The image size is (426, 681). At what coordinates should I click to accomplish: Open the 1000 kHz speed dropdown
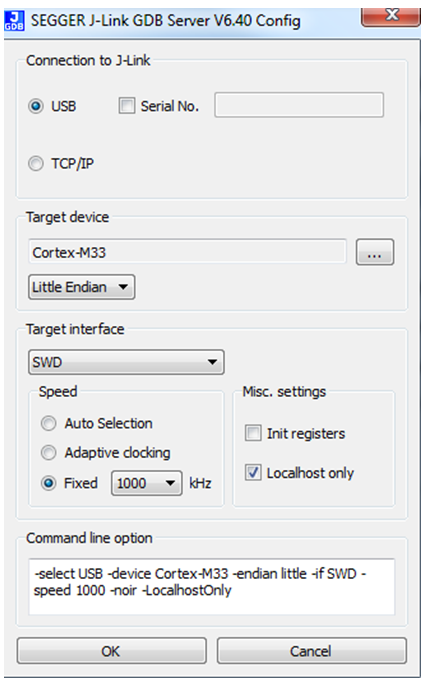(x=147, y=483)
